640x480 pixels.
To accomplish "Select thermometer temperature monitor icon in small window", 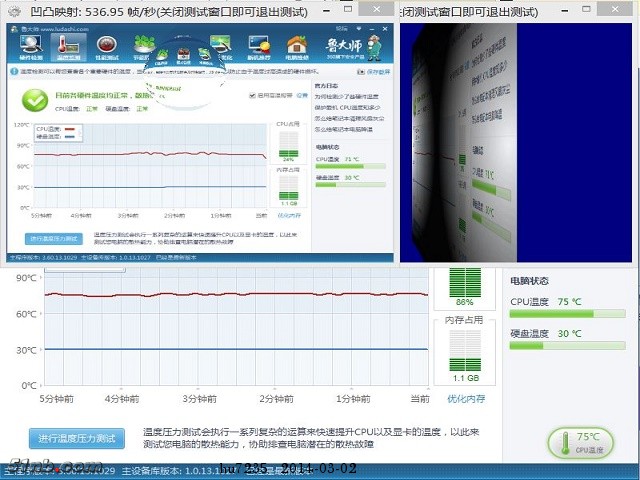I will point(68,47).
